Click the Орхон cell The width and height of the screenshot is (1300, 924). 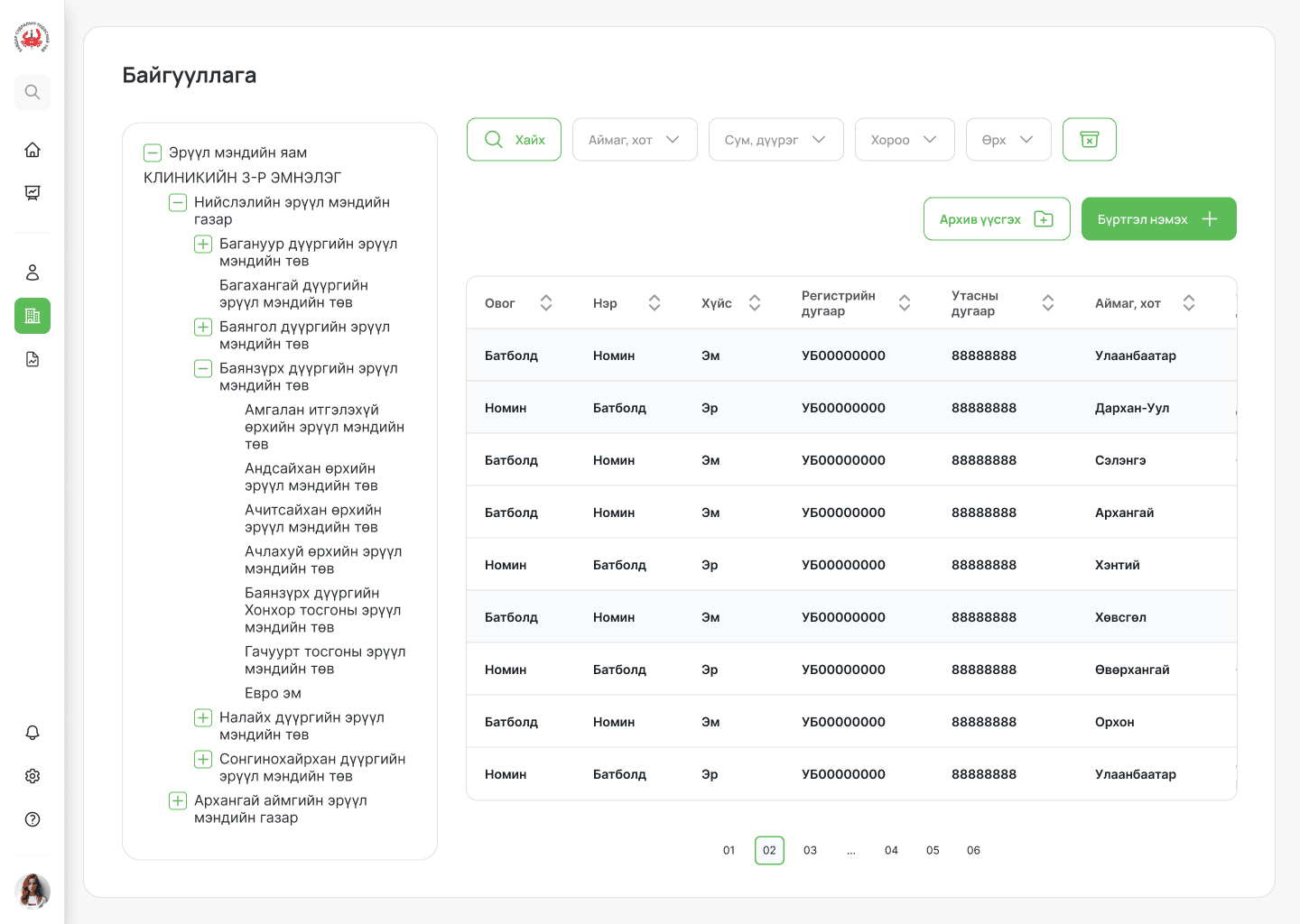point(1115,722)
